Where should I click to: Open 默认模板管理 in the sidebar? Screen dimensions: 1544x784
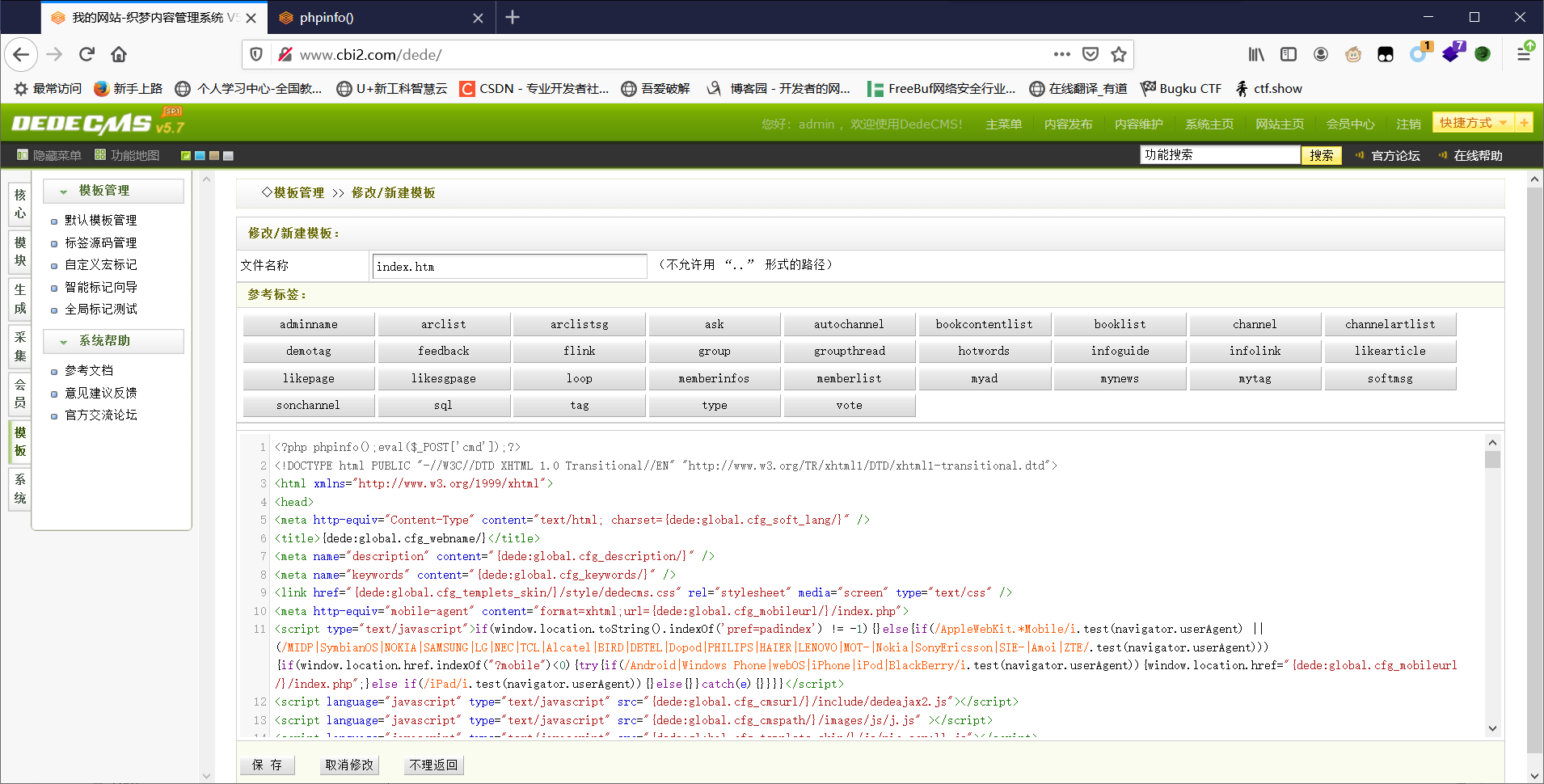point(100,221)
